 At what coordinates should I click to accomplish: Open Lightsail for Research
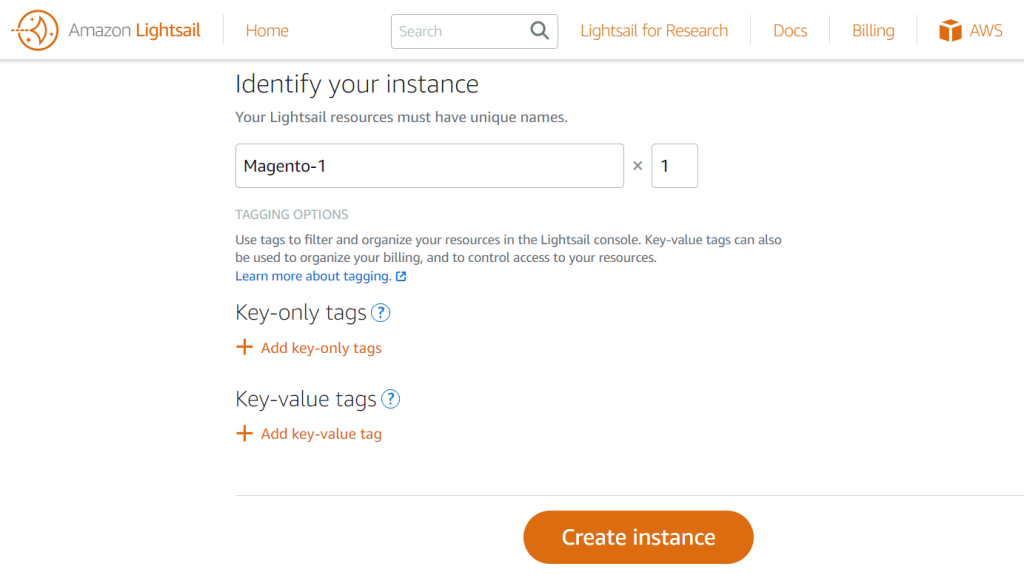coord(654,31)
